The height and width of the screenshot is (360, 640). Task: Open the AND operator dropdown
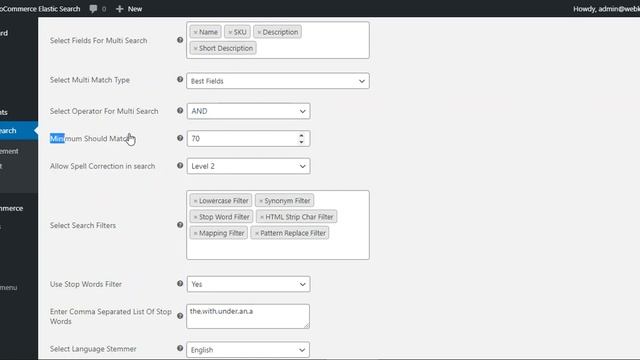coord(249,111)
